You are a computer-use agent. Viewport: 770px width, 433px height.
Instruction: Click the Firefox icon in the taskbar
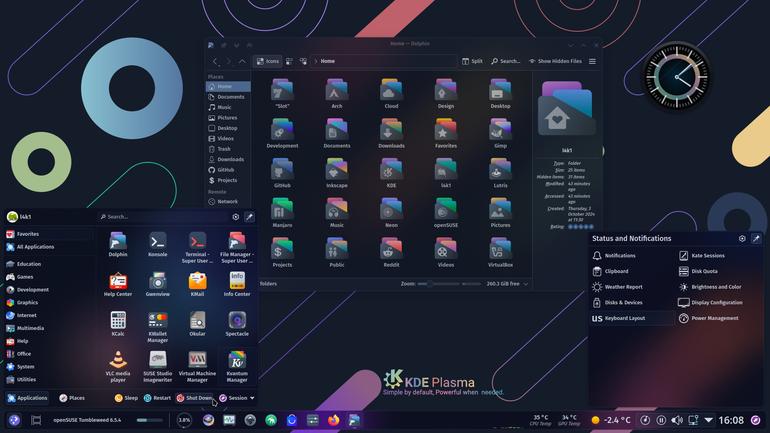click(333, 420)
